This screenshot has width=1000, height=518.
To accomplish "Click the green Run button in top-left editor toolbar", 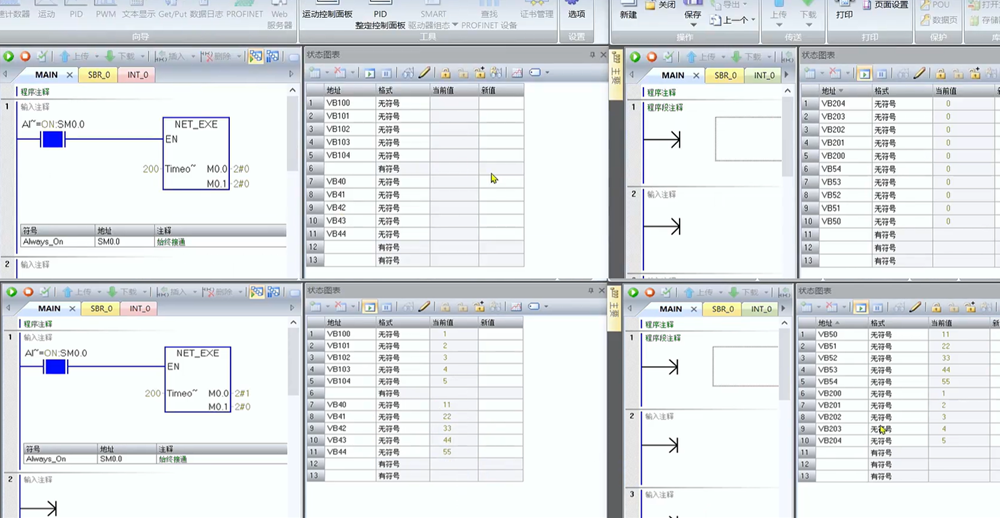I will click(x=10, y=57).
